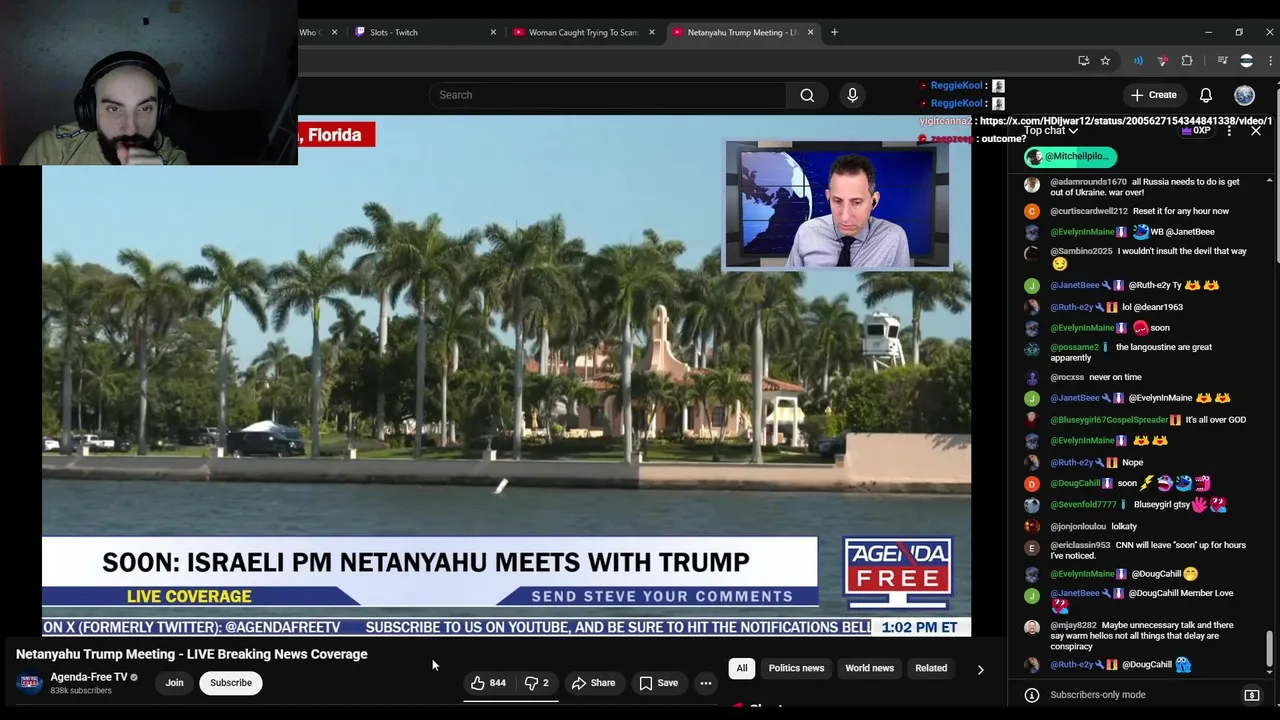Close the Netanyahu Trump Meeting tab
This screenshot has height=720, width=1280.
(x=810, y=32)
